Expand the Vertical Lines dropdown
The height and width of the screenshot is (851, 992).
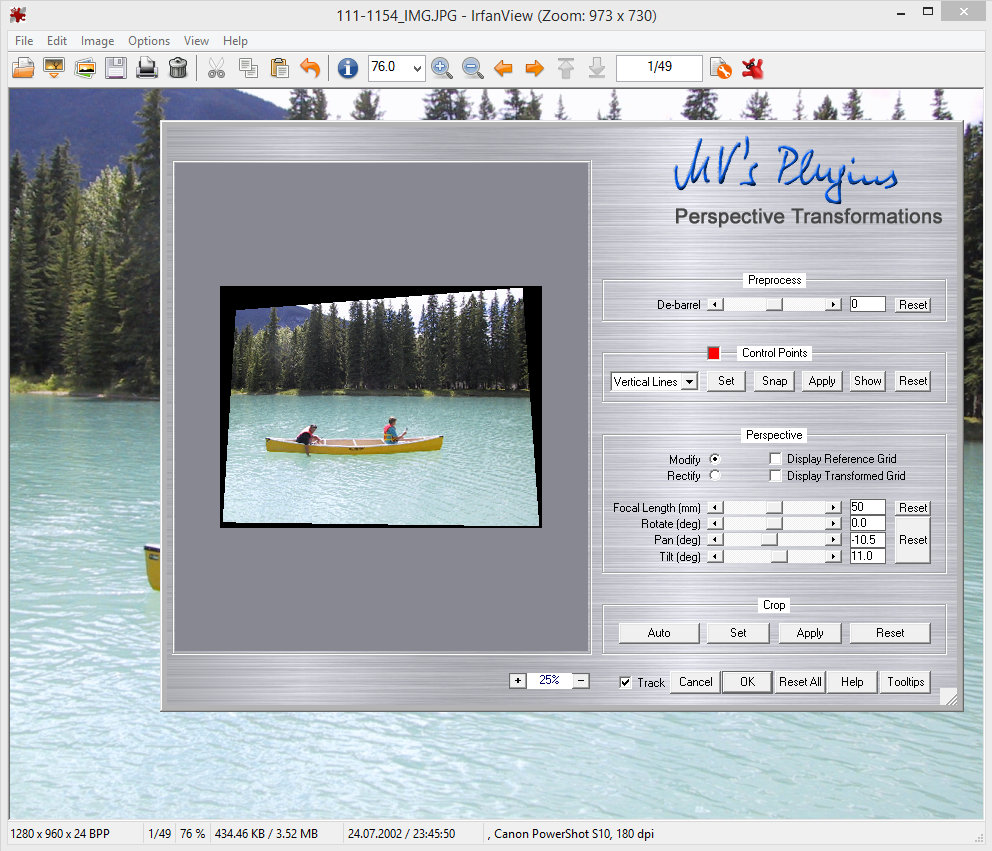tap(689, 382)
